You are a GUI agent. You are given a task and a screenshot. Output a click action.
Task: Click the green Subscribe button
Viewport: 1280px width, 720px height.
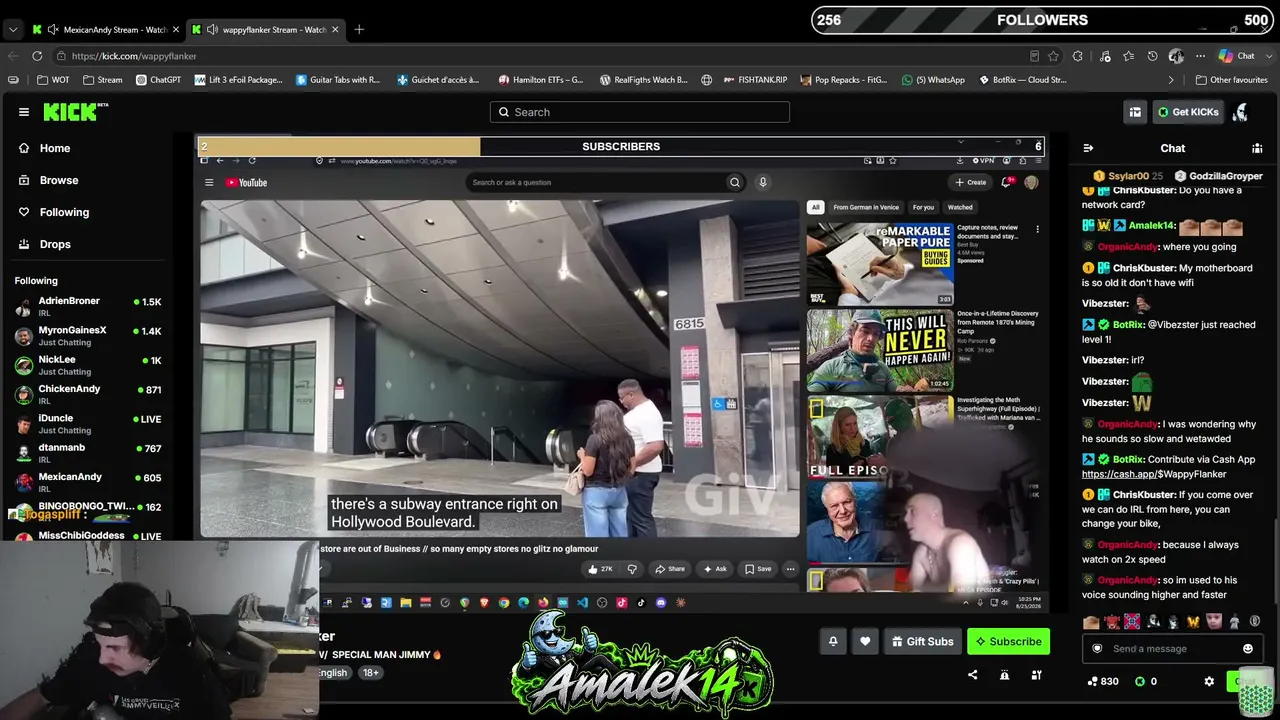(x=1008, y=641)
